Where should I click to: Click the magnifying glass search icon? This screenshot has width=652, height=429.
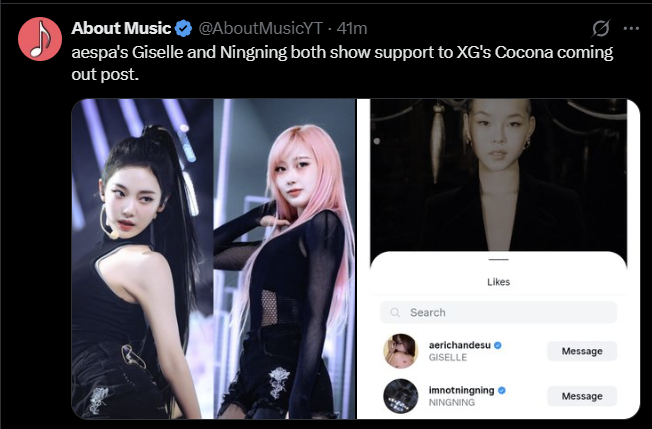[x=395, y=312]
